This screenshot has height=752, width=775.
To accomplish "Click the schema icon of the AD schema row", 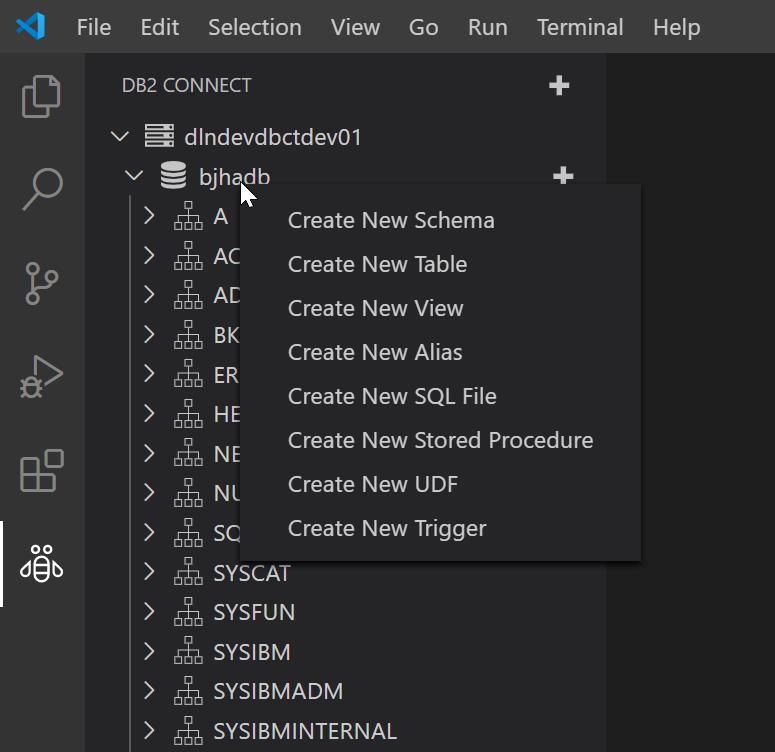I will tap(188, 295).
